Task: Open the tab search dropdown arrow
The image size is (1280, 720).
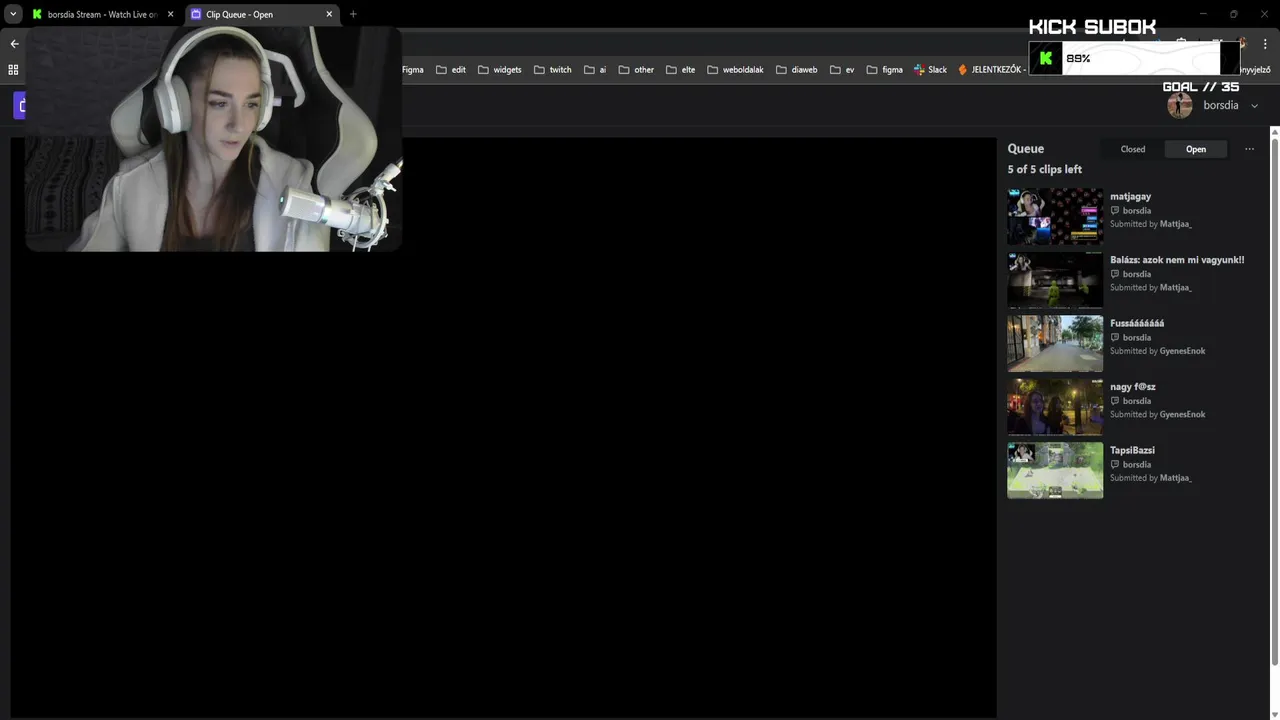Action: [x=13, y=14]
